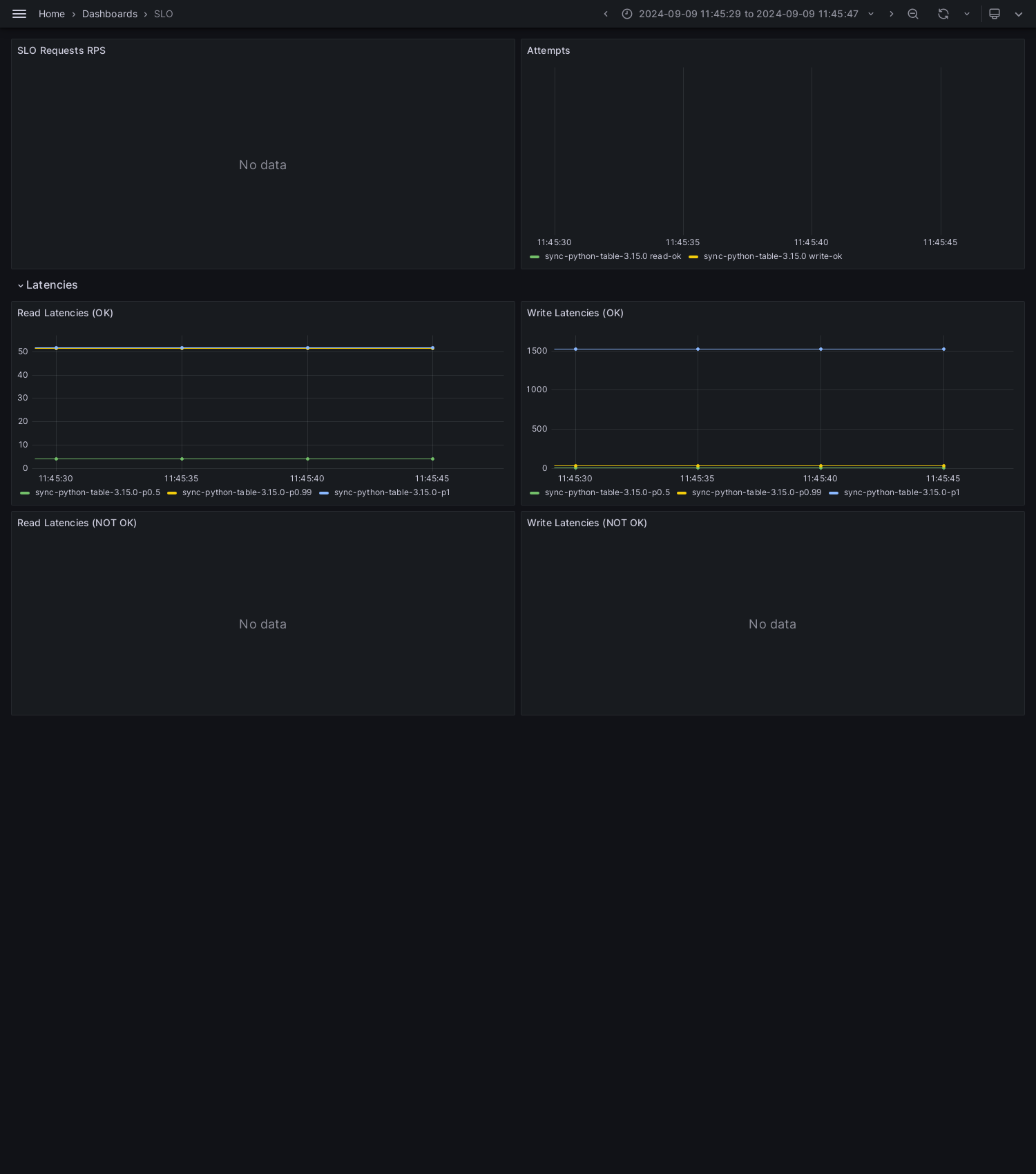Toggle p1 series in Read Latencies legend
1036x1174 pixels.
392,492
